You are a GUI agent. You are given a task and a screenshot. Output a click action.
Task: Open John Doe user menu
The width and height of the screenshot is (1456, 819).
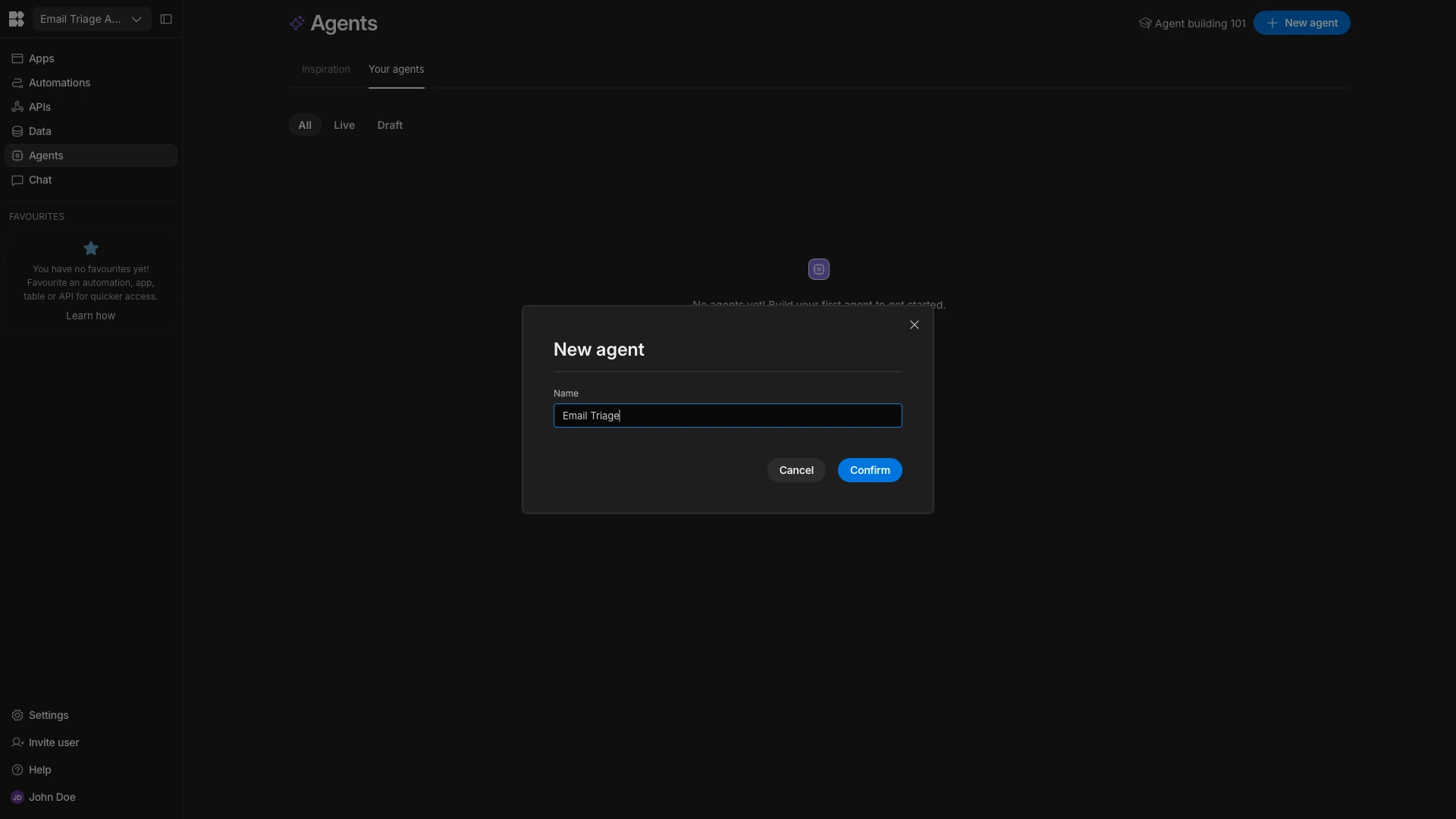[52, 797]
